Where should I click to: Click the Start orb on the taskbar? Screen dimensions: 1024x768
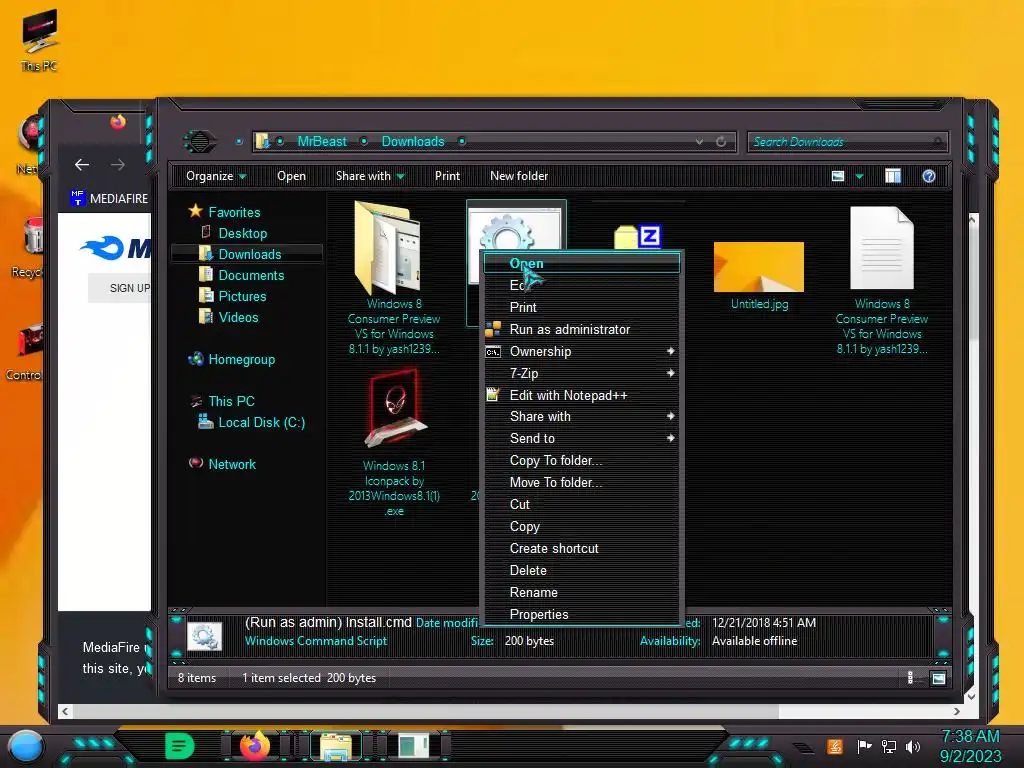click(26, 746)
